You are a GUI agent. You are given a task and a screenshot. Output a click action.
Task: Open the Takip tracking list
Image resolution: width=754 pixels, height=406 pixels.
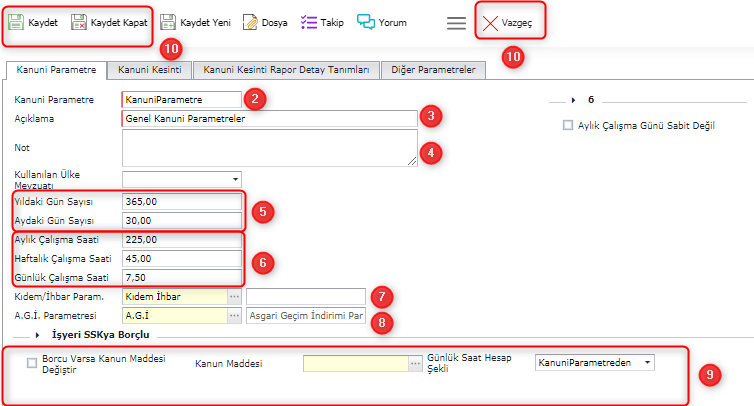coord(309,22)
